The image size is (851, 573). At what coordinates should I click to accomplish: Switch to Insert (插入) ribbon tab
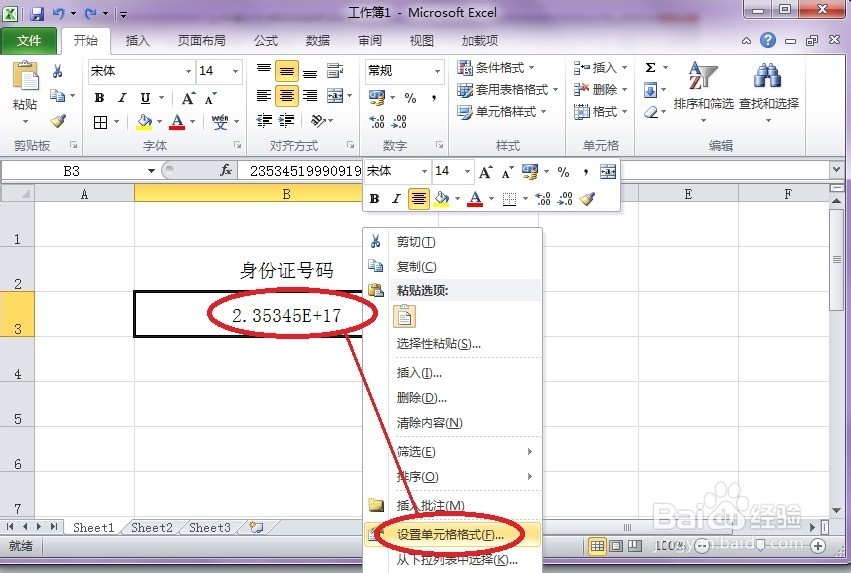(x=137, y=41)
